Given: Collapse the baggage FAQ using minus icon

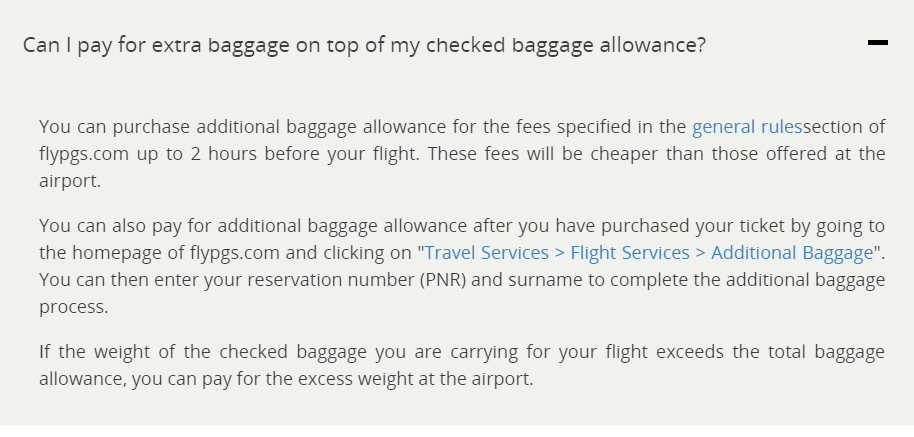Looking at the screenshot, I should 878,43.
